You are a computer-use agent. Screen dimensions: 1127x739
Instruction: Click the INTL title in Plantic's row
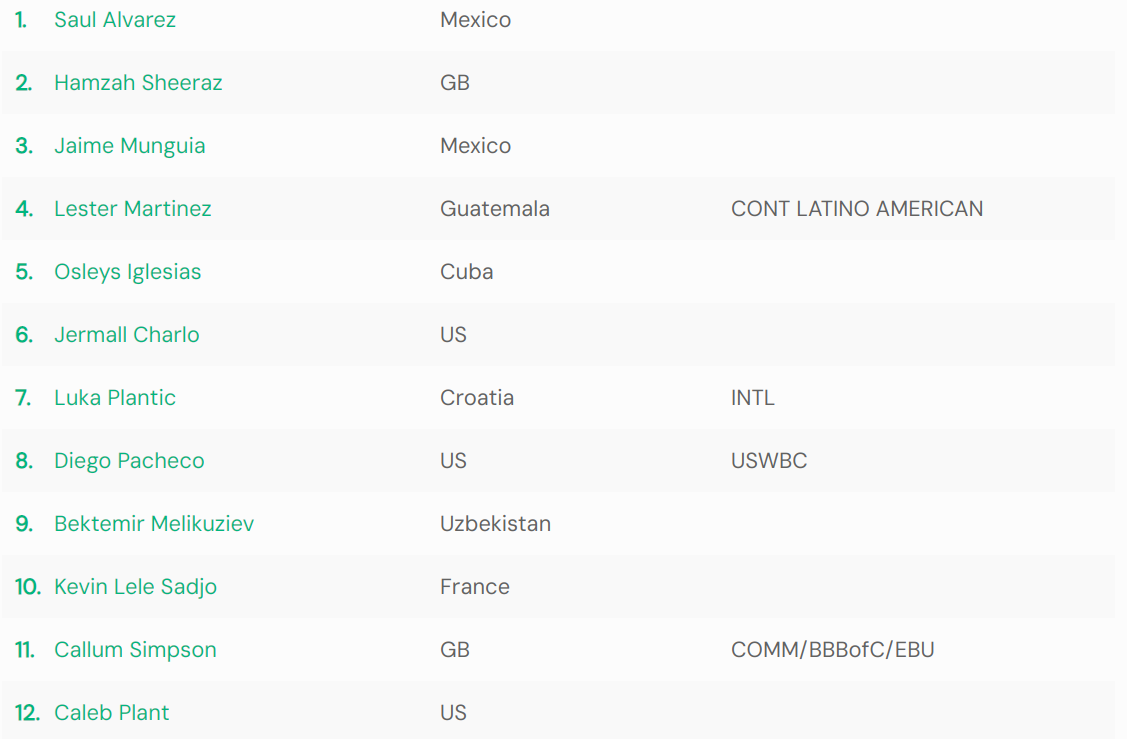click(752, 398)
